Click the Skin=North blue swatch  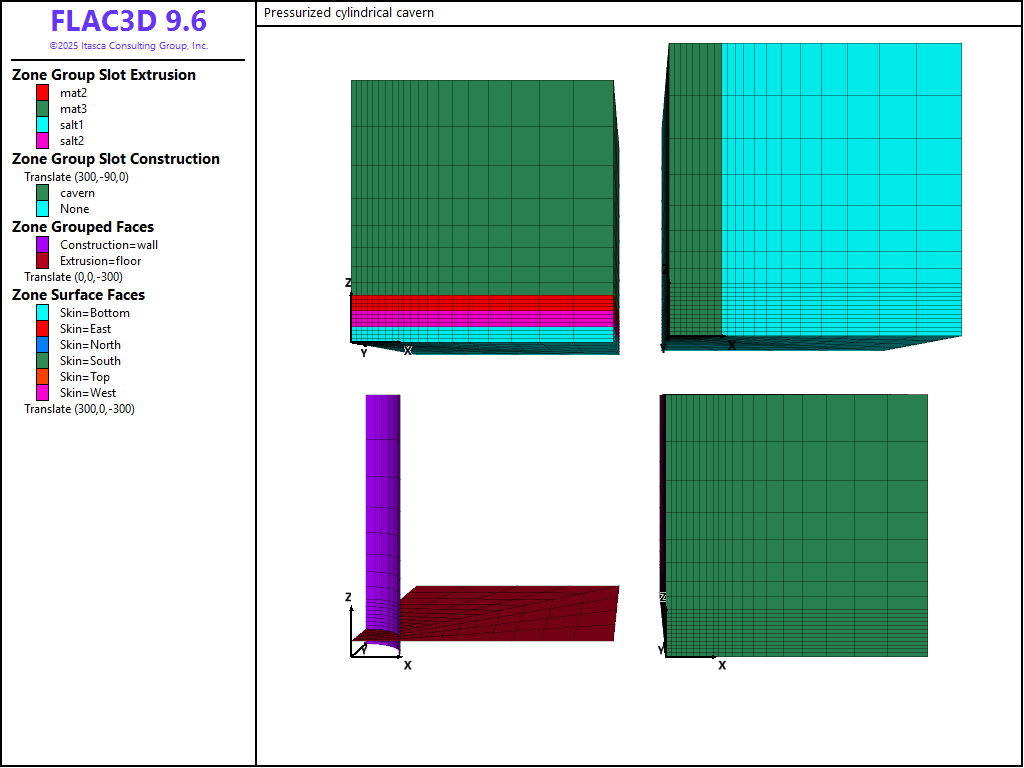pyautogui.click(x=43, y=345)
